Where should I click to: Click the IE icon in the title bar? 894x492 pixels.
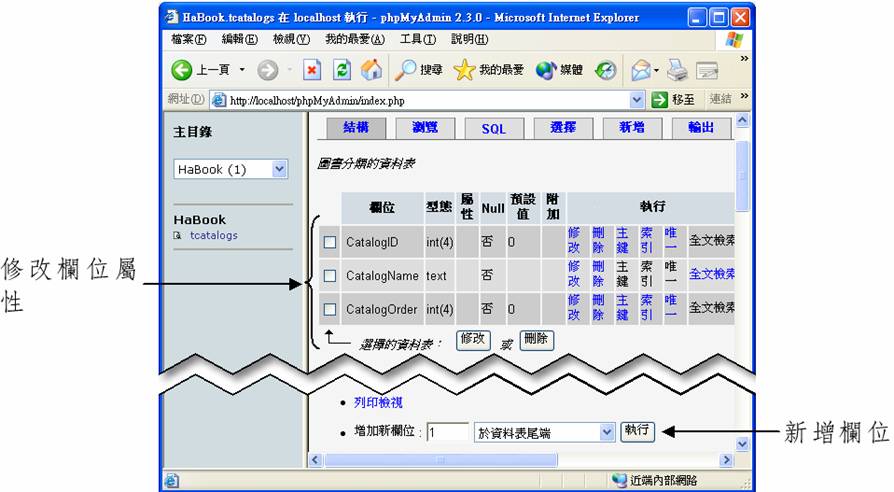[x=172, y=17]
